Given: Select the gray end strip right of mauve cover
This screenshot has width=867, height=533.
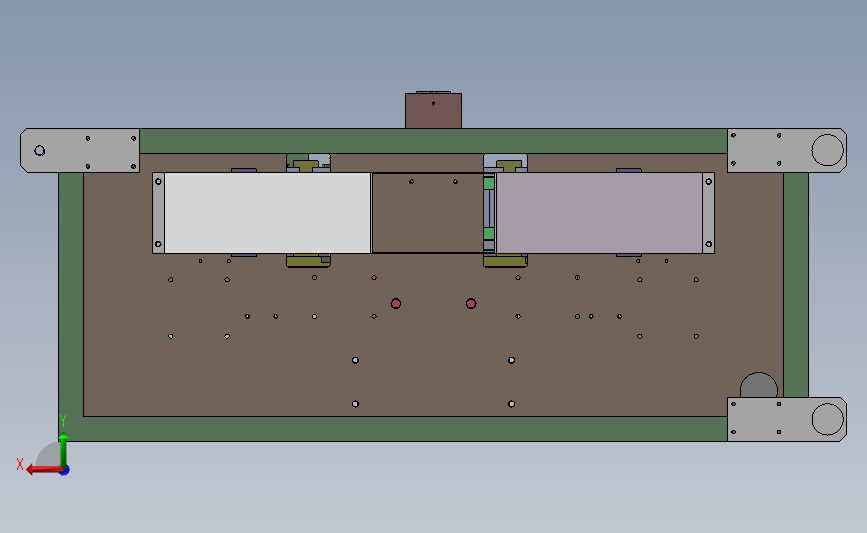Looking at the screenshot, I should [x=708, y=213].
